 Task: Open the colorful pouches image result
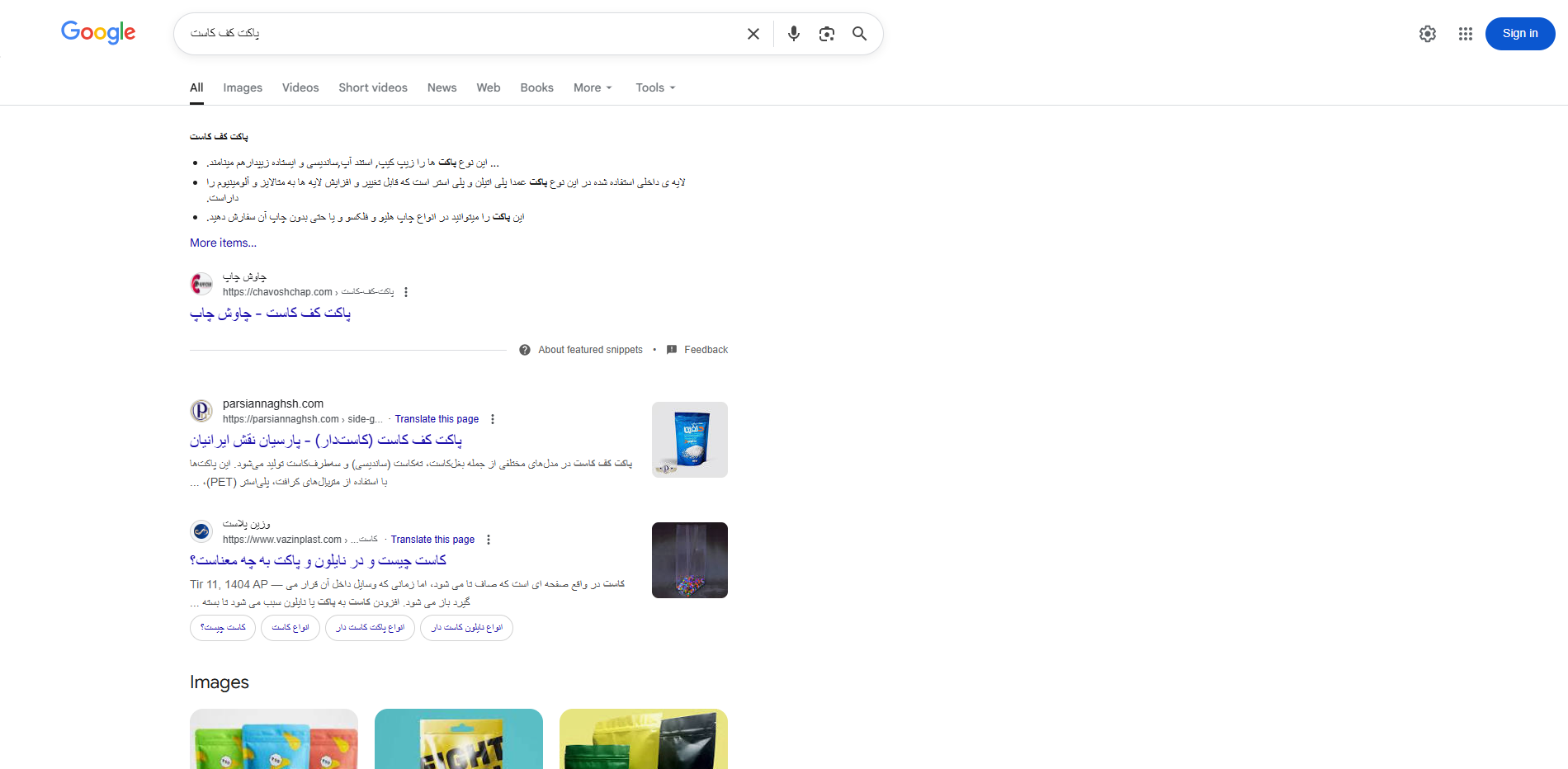(x=274, y=738)
